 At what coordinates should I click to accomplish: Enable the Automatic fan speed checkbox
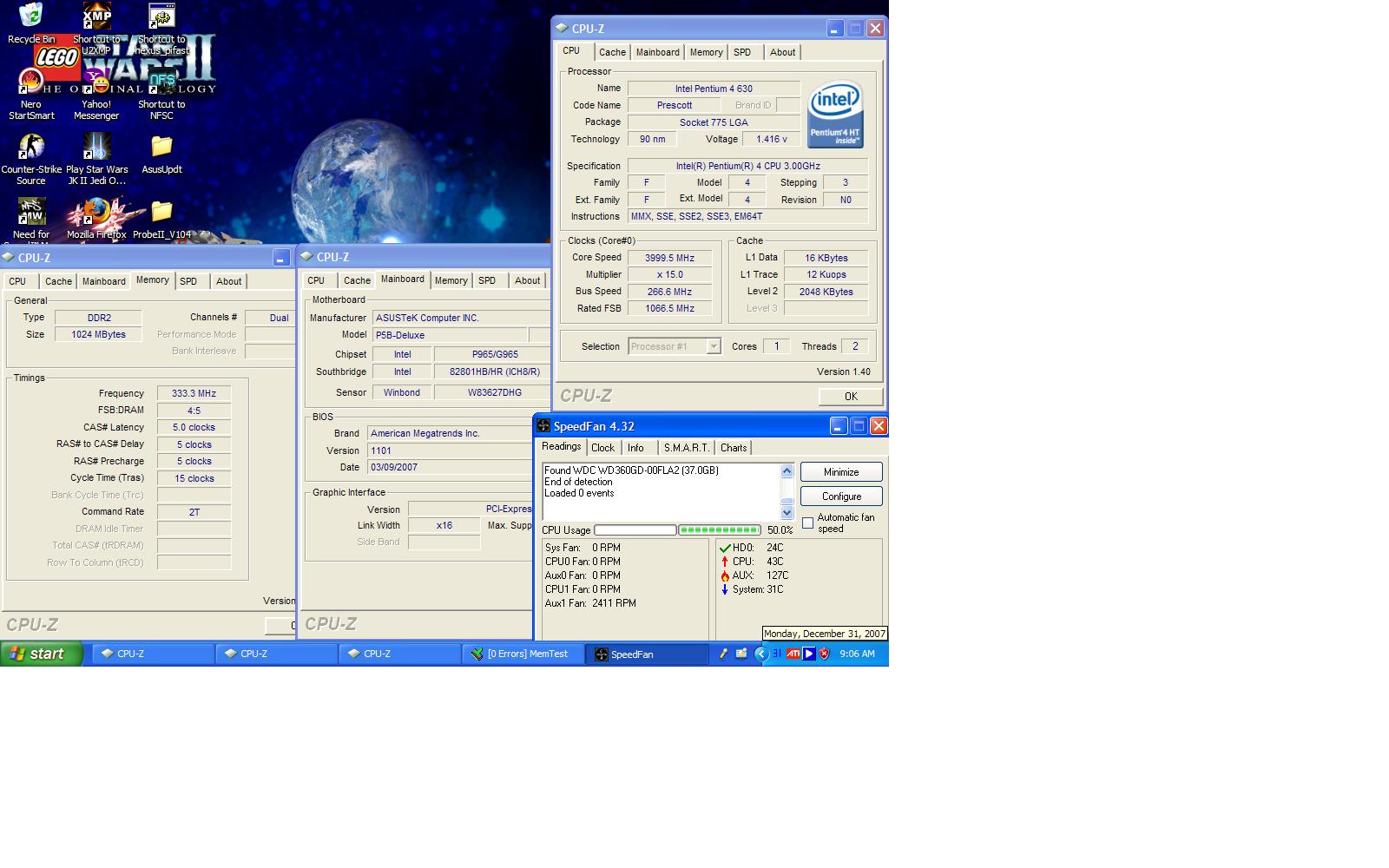coord(808,523)
